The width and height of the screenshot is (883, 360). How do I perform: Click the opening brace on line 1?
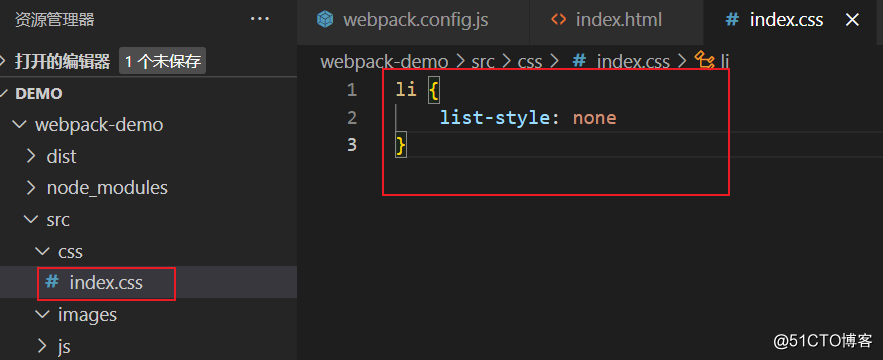434,91
